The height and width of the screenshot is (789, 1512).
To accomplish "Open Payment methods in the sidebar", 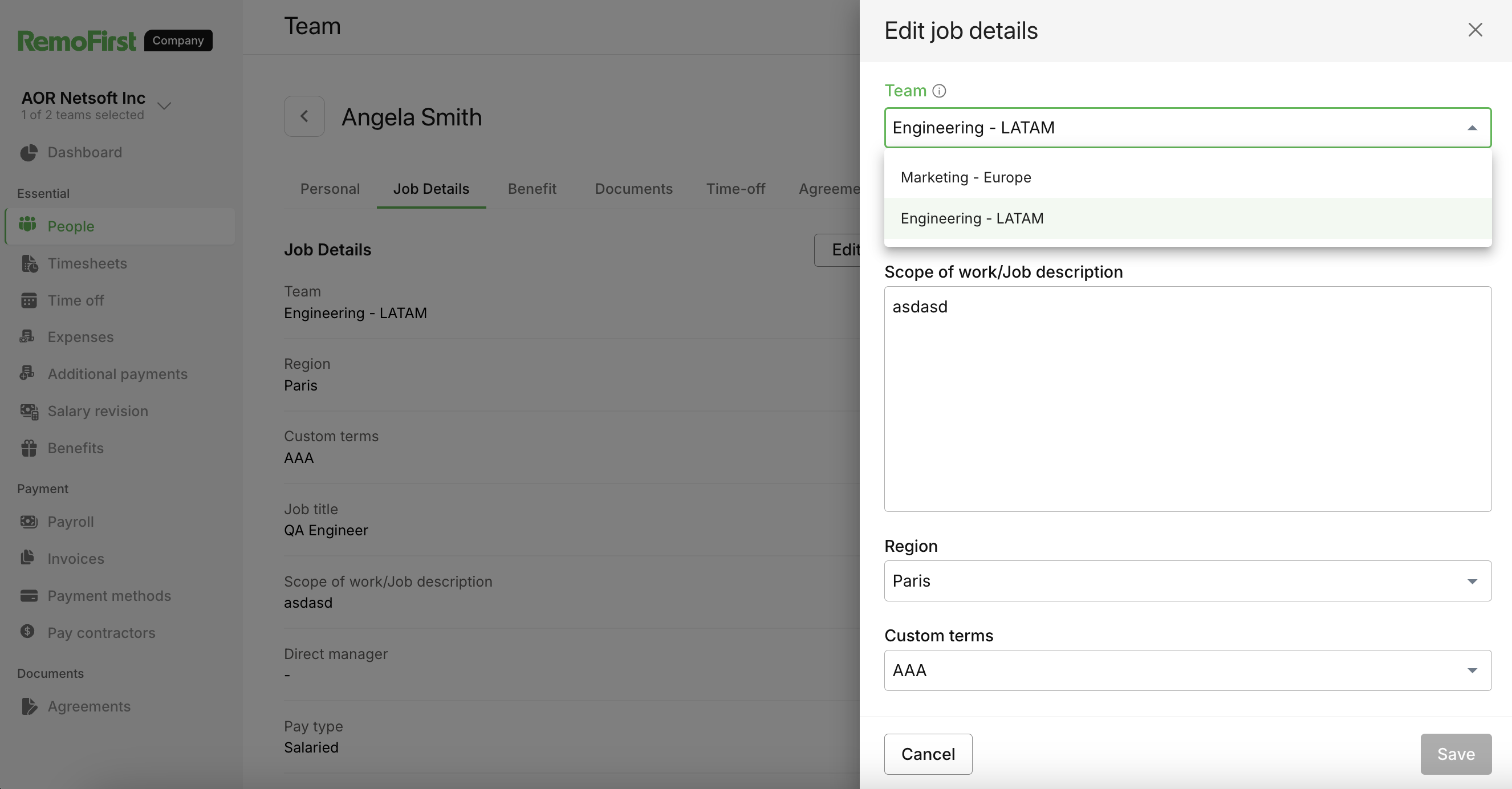I will [109, 596].
